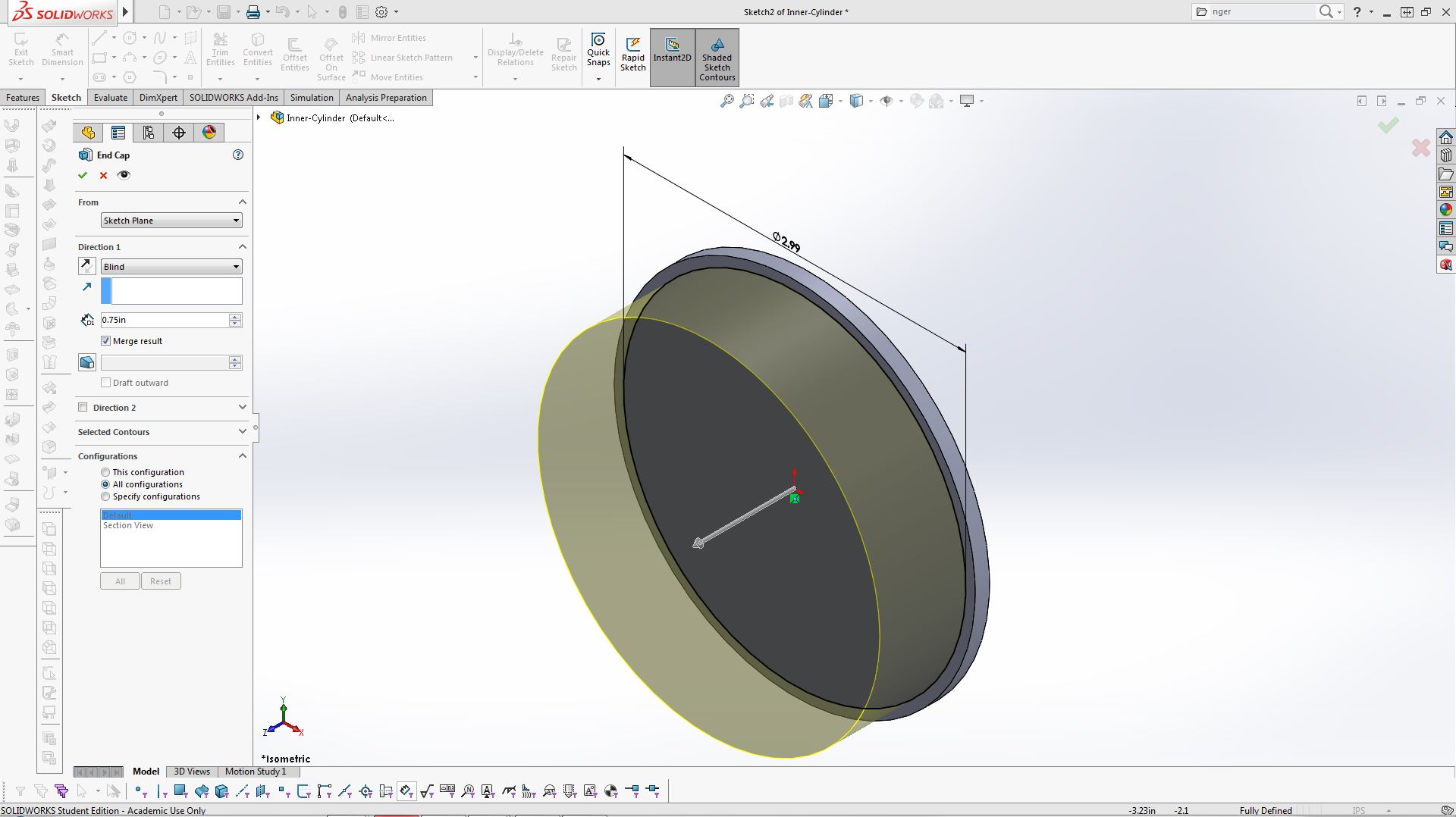Click the Repair Sketch tool
1456x817 pixels.
(x=564, y=55)
